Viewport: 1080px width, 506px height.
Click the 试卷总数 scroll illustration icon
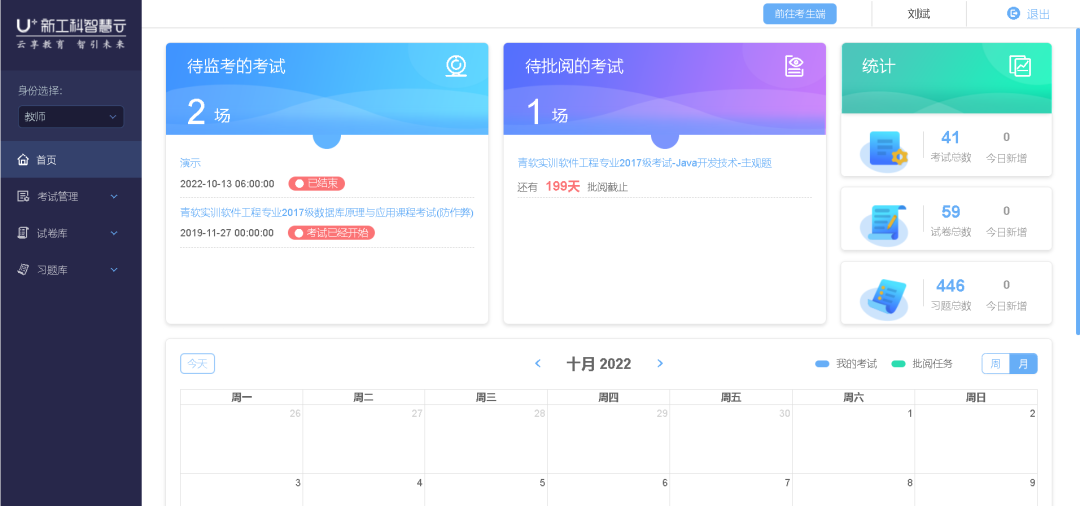click(885, 224)
